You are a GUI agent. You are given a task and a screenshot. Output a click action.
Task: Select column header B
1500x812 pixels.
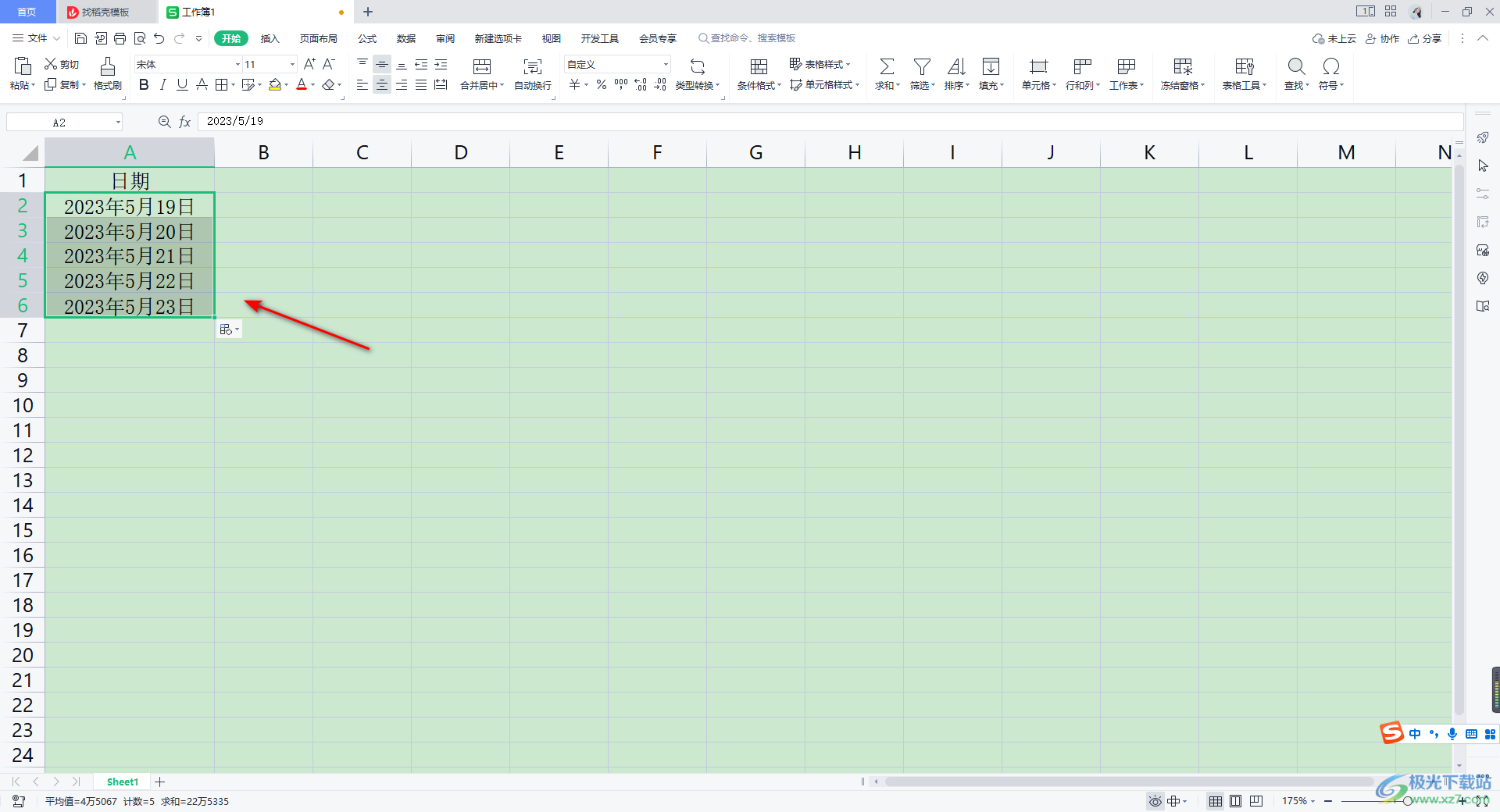coord(264,152)
